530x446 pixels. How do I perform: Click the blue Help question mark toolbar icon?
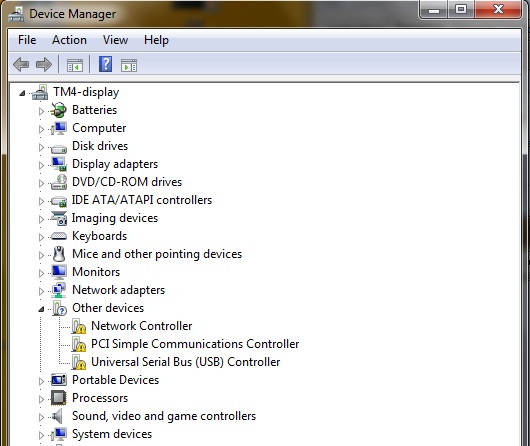pos(105,64)
